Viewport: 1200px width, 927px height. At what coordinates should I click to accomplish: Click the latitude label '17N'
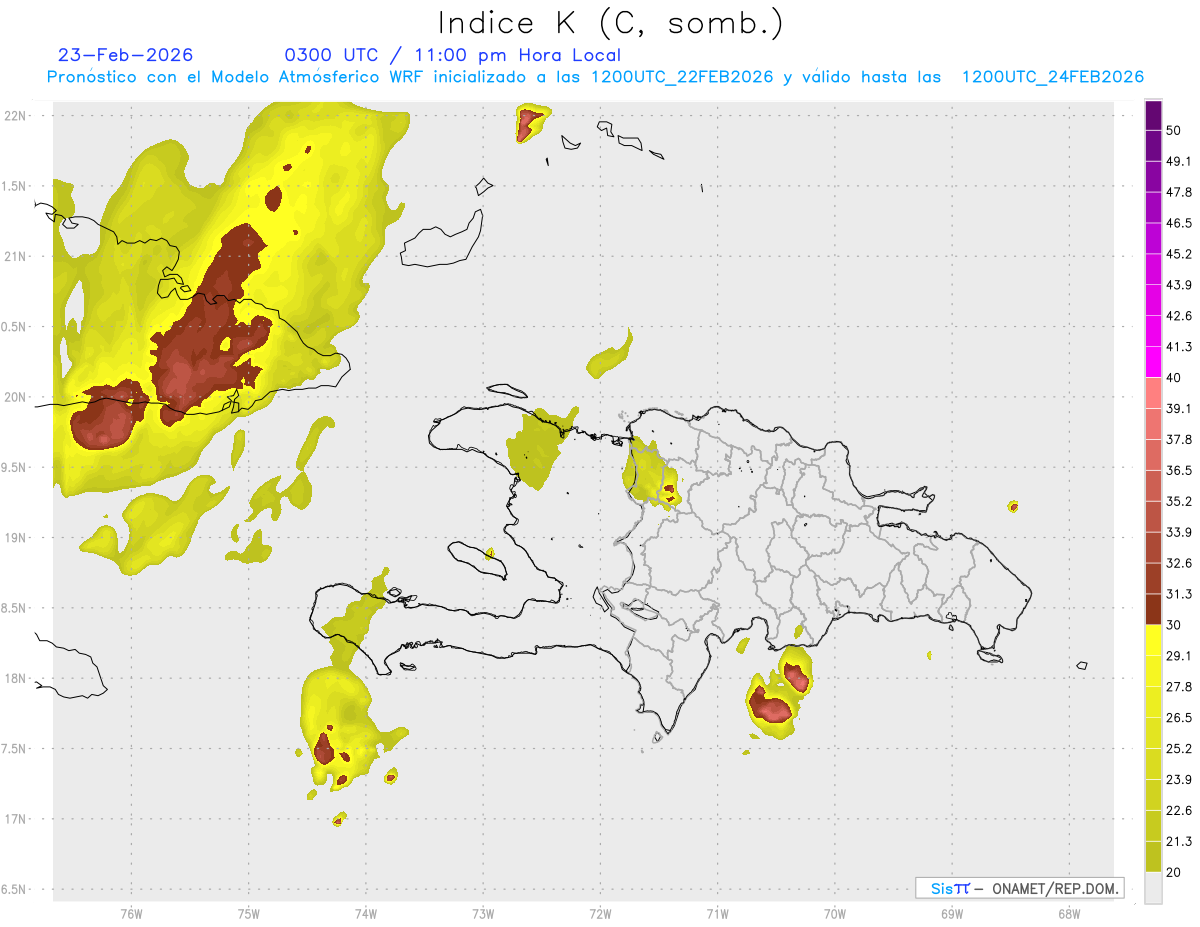[x=16, y=819]
